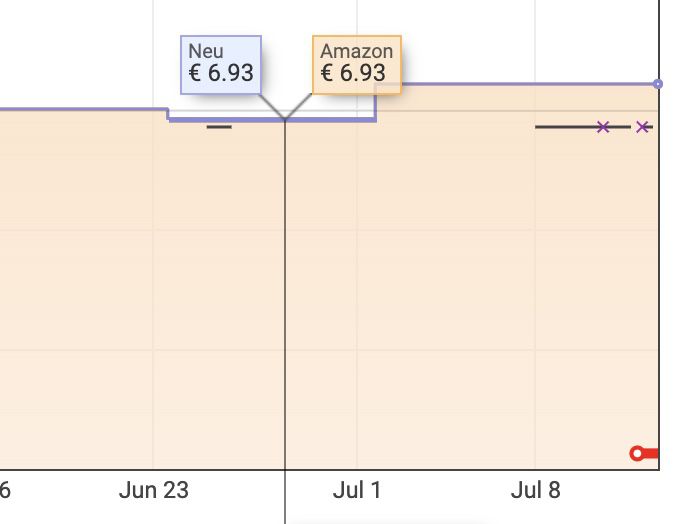
Task: Click the purple endpoint circle on right edge
Action: [658, 84]
